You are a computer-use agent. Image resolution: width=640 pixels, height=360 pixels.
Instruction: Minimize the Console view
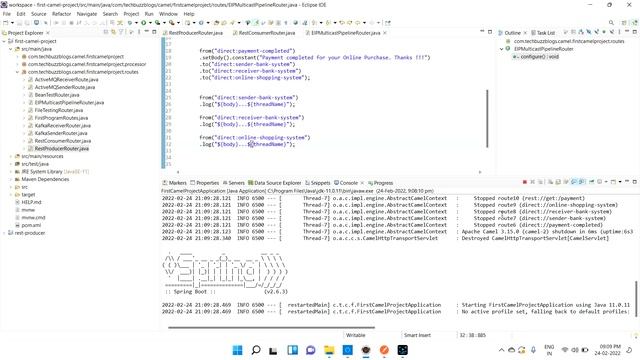tap(627, 181)
